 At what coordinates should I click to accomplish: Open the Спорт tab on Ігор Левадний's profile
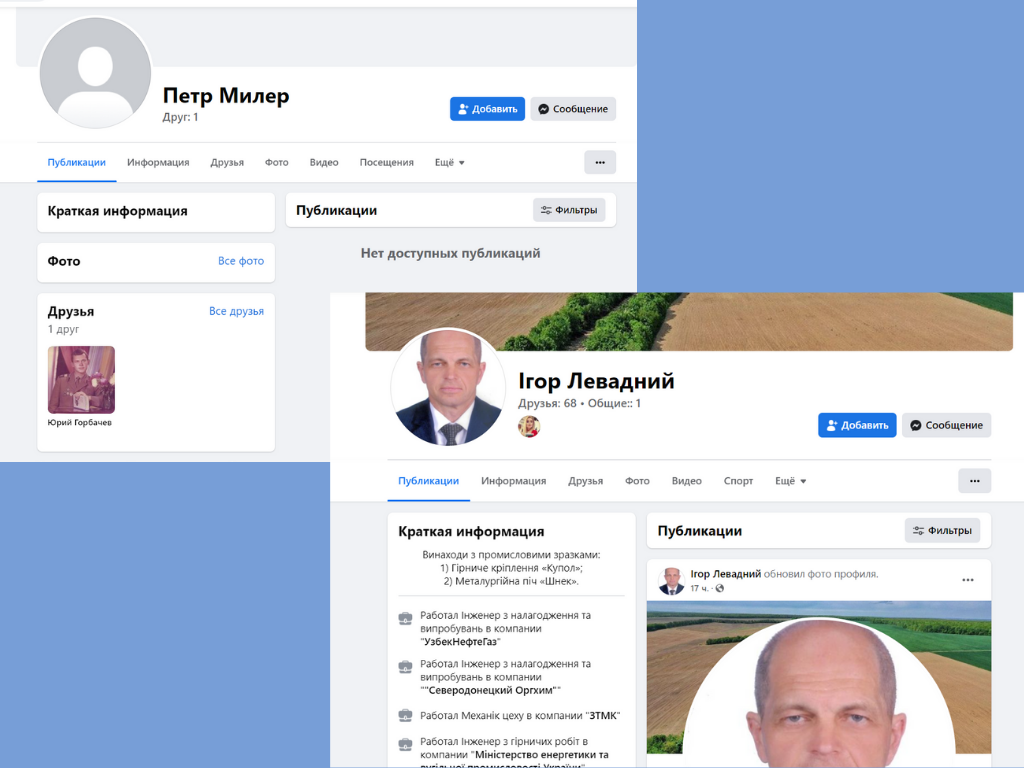click(x=738, y=481)
